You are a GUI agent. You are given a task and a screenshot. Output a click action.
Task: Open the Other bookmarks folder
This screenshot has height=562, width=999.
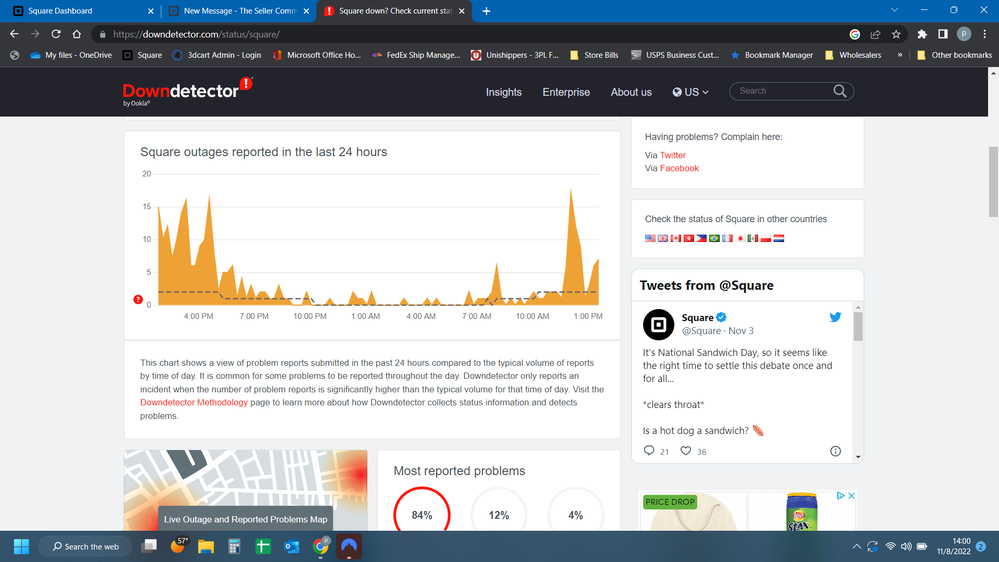954,55
